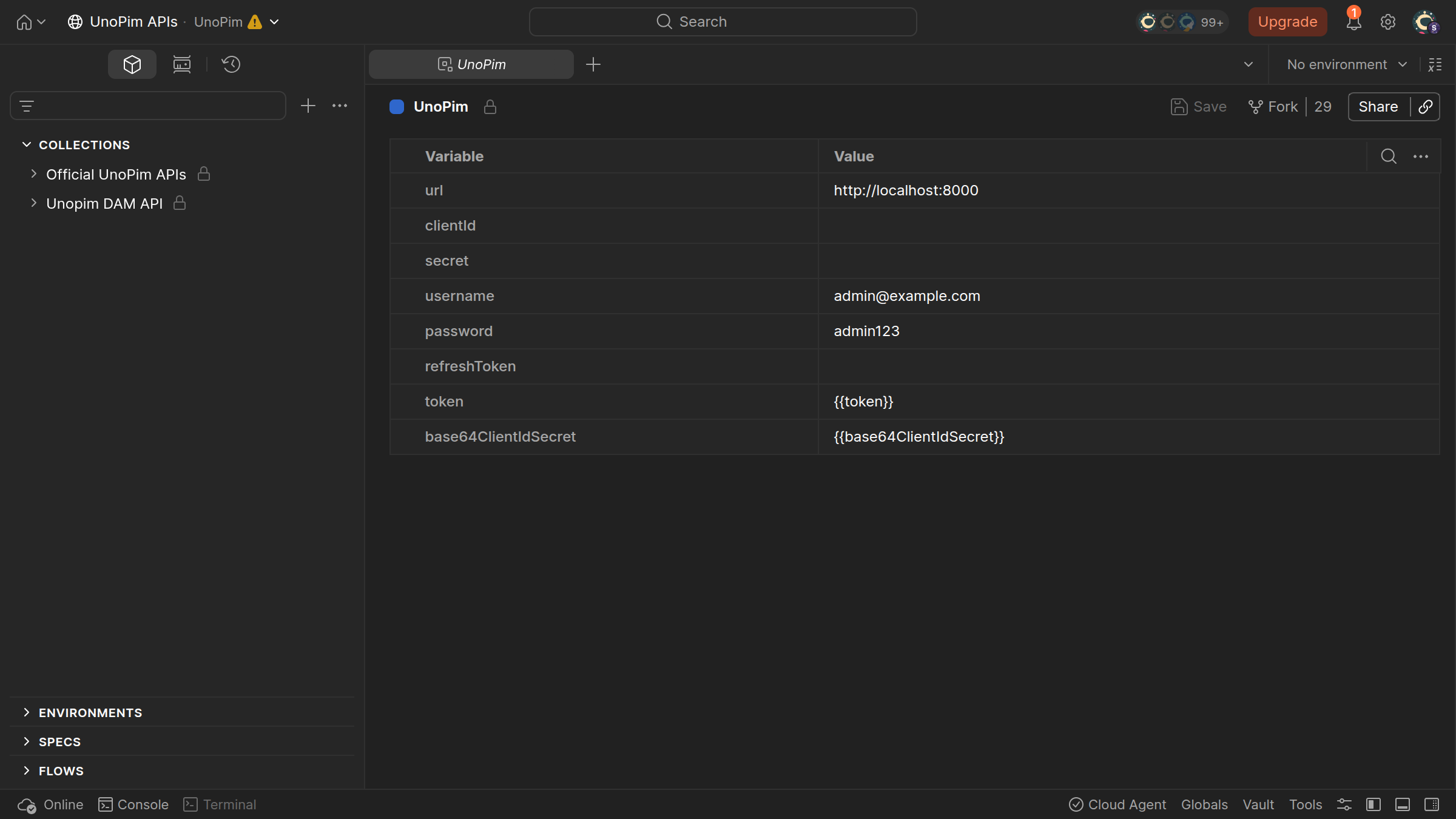Click the Value column header

(x=854, y=157)
